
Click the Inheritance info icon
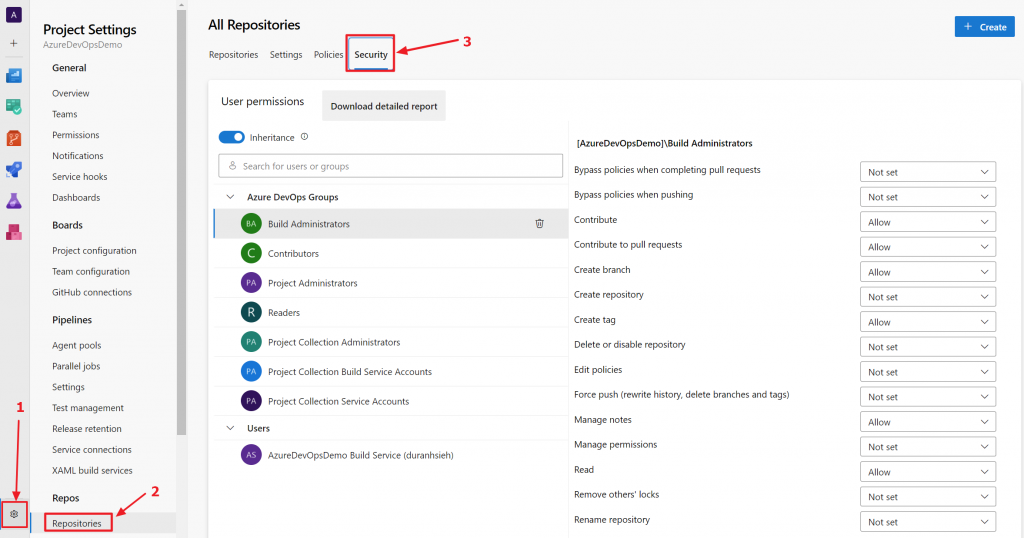tap(304, 137)
